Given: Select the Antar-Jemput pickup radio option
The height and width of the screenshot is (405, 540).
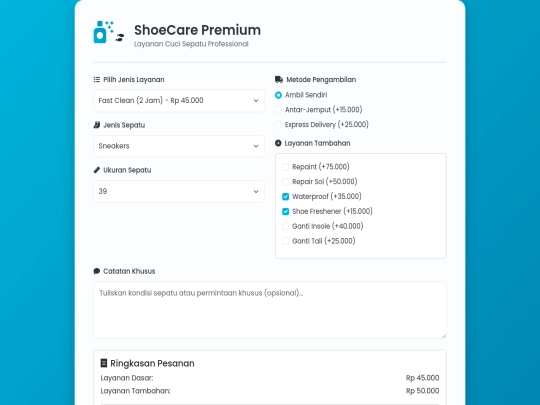Looking at the screenshot, I should (278, 110).
